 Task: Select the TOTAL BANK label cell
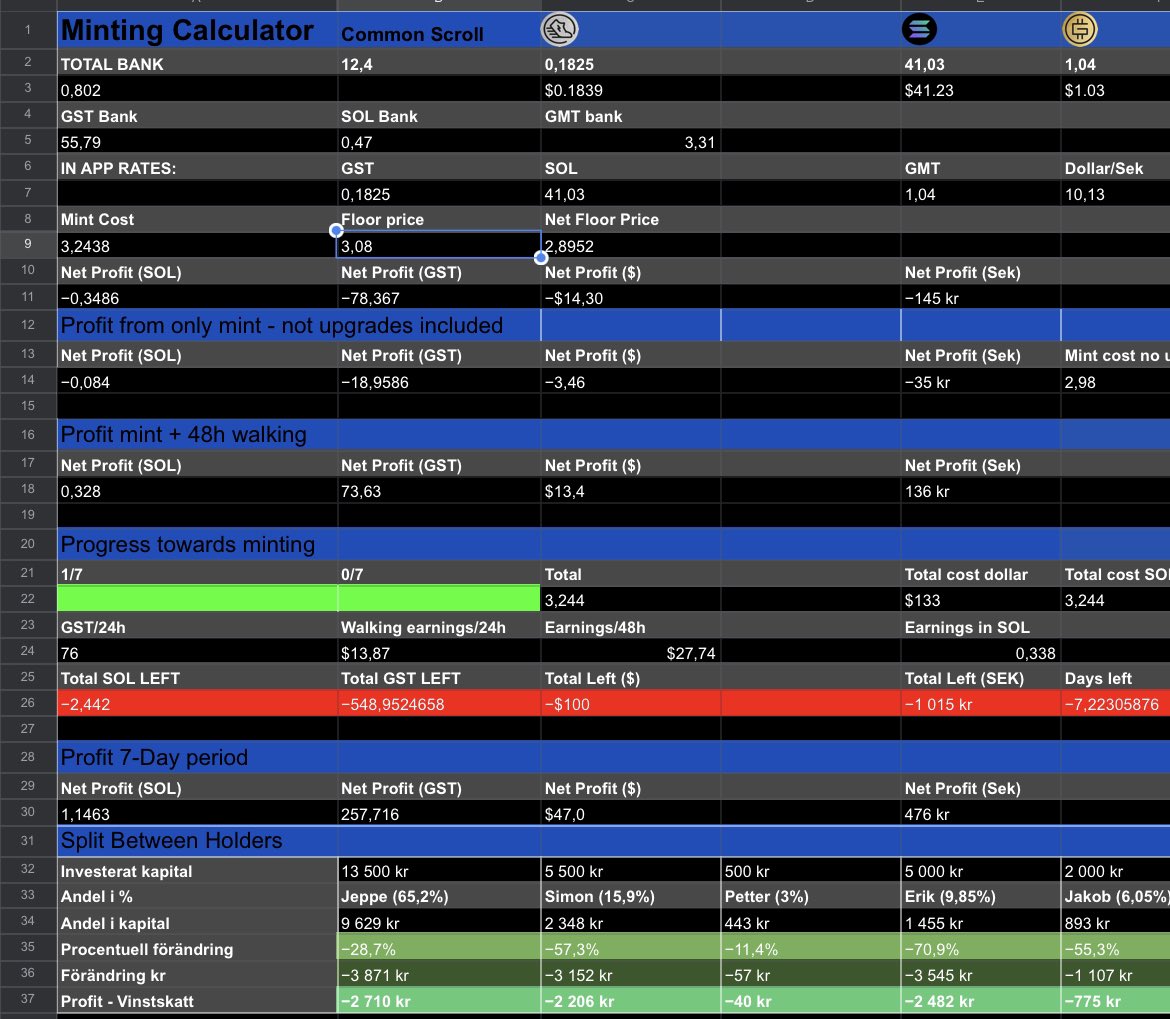click(198, 64)
